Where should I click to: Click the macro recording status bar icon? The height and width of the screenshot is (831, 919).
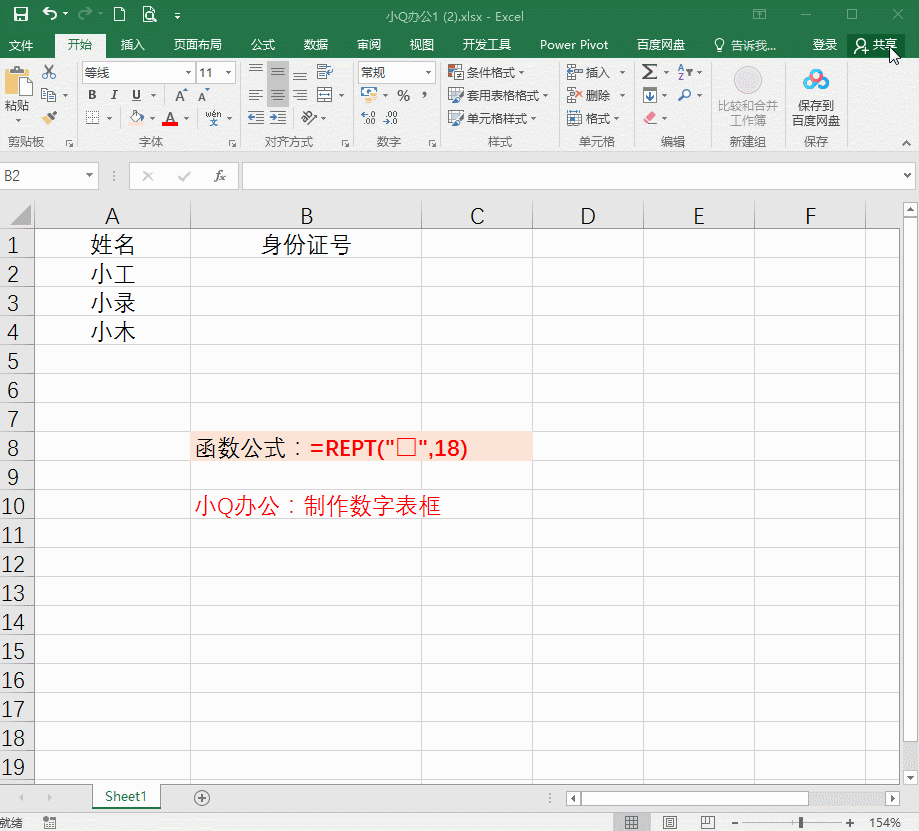(50, 823)
